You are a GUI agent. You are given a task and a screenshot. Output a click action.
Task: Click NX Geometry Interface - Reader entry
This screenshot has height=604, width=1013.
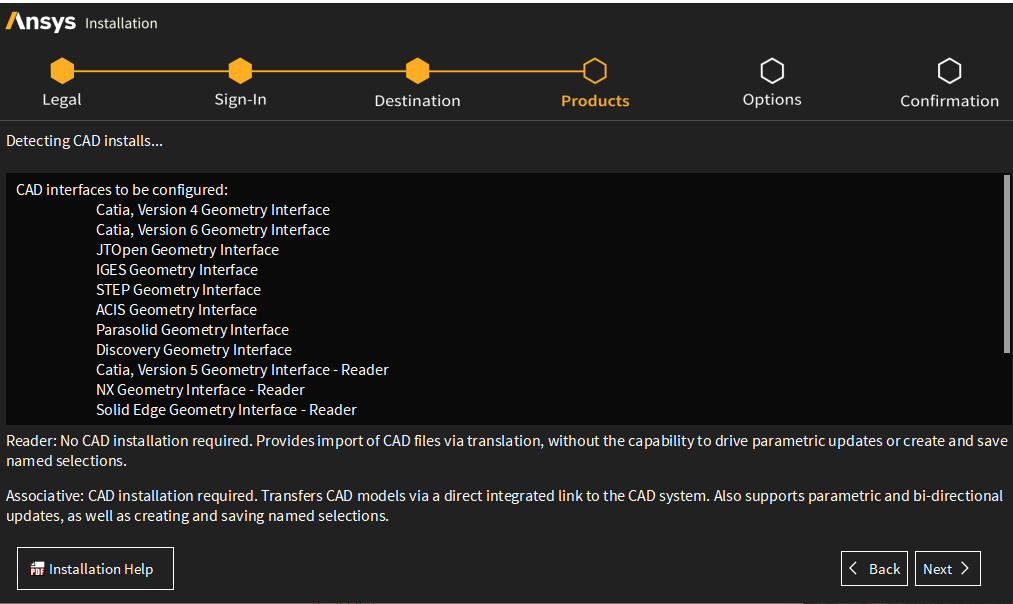pos(200,390)
